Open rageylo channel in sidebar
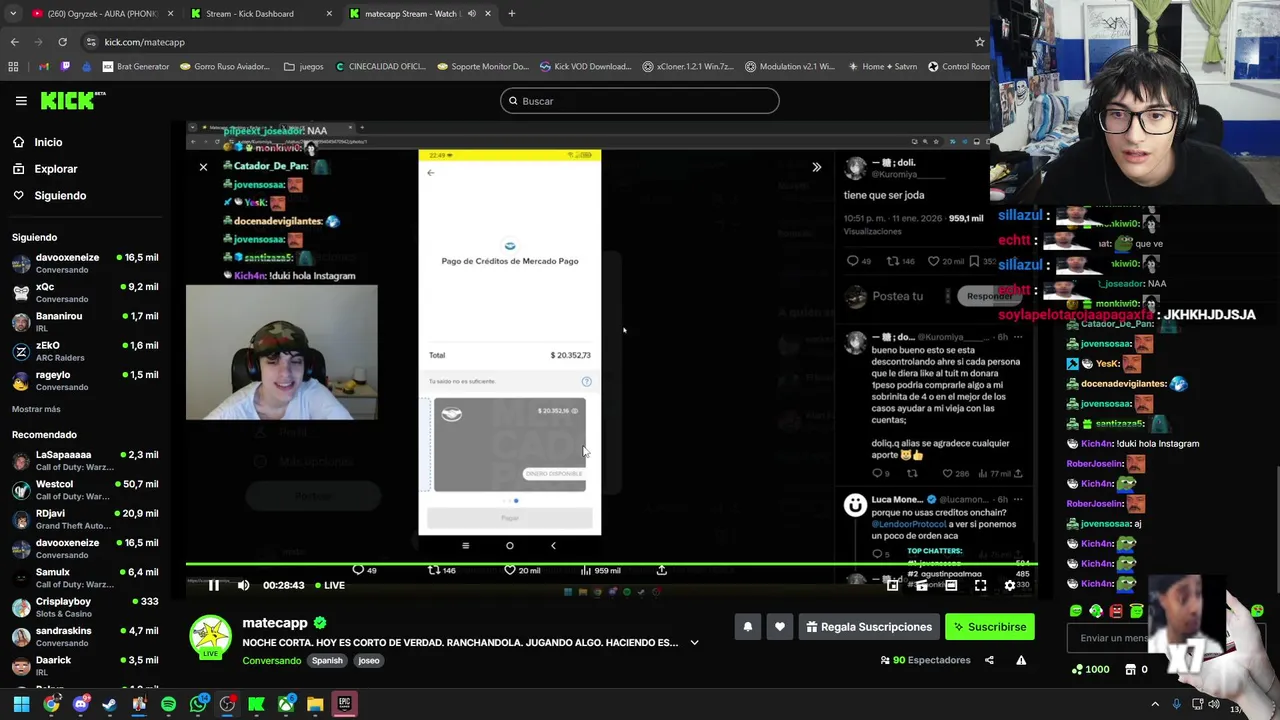Screen dimensions: 1280x720 point(85,380)
